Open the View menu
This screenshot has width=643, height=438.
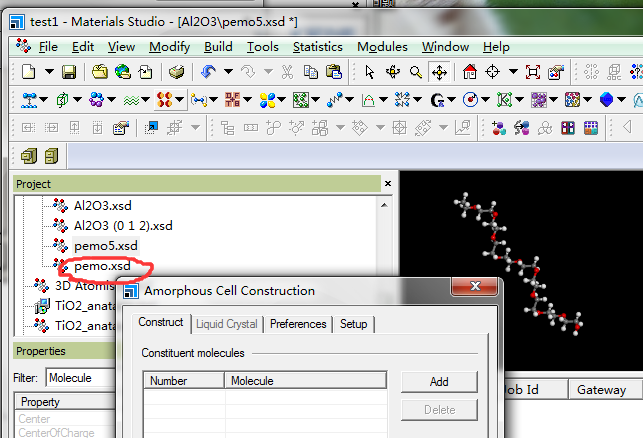point(121,47)
